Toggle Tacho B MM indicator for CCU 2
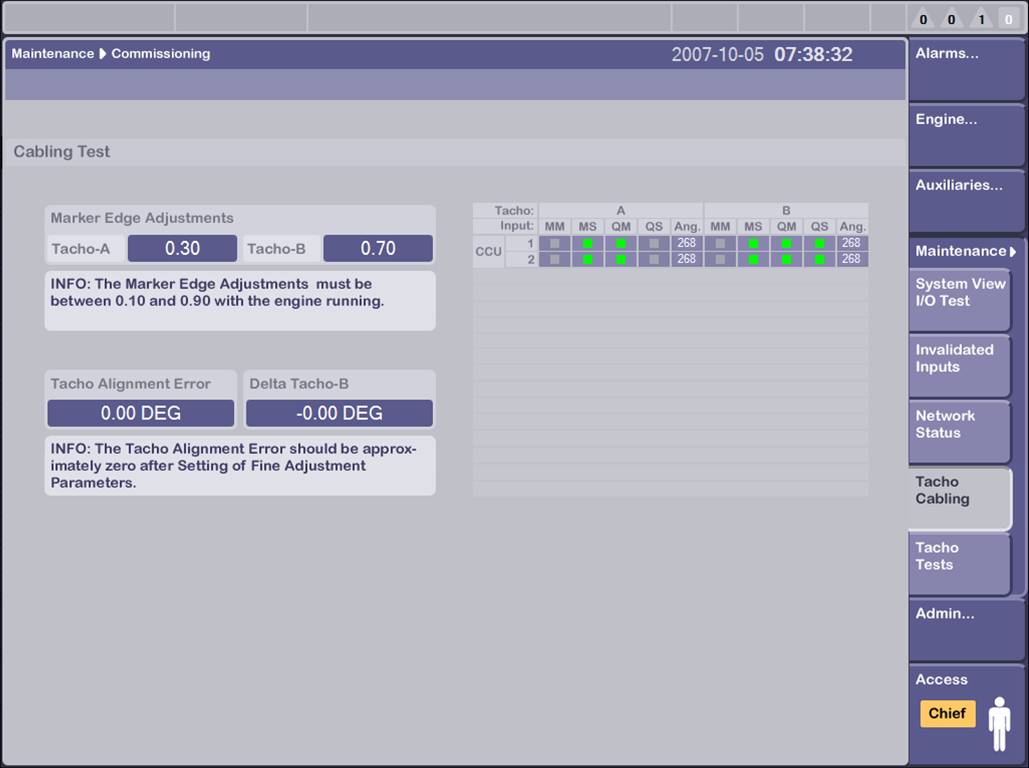The image size is (1029, 768). (x=720, y=259)
